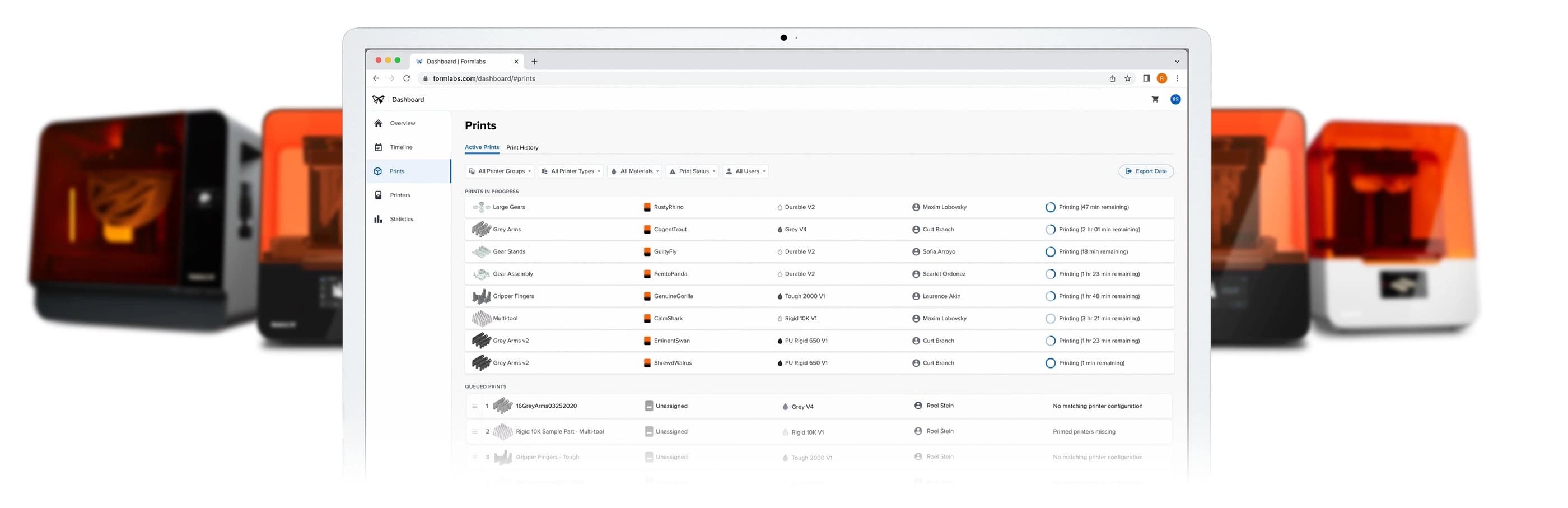Grab drag handle of queued print 16GreyArms03252020
Viewport: 1568px width, 508px height.
tap(475, 406)
